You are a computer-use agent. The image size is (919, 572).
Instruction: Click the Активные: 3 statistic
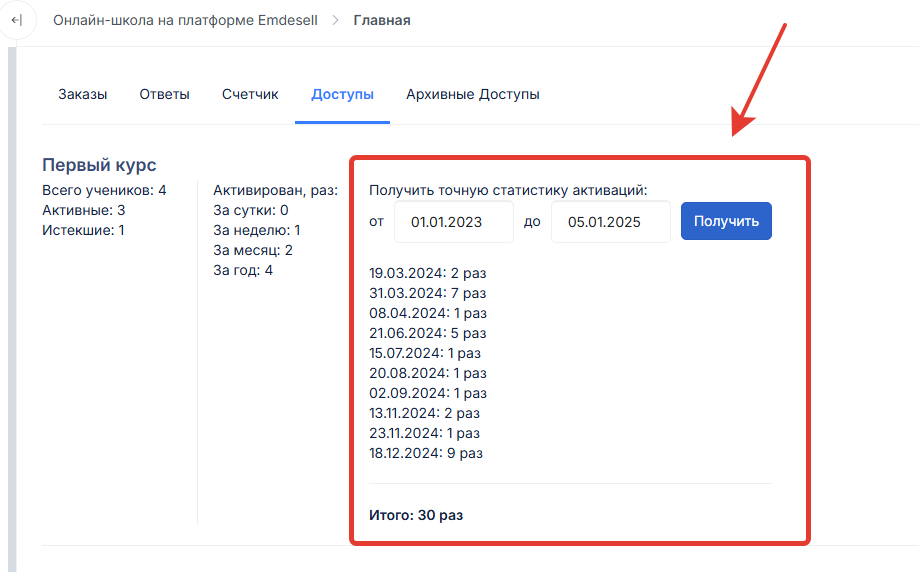(x=83, y=210)
